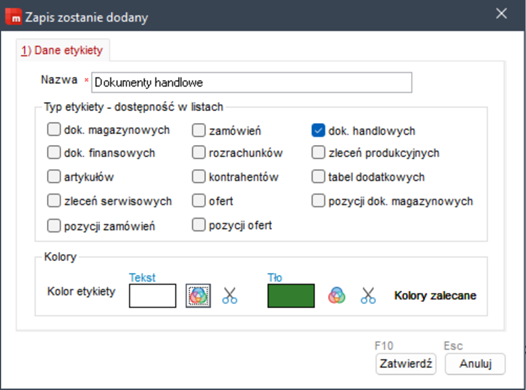Open color picker for label text color
Viewport: 526px width, 390px height.
point(198,295)
